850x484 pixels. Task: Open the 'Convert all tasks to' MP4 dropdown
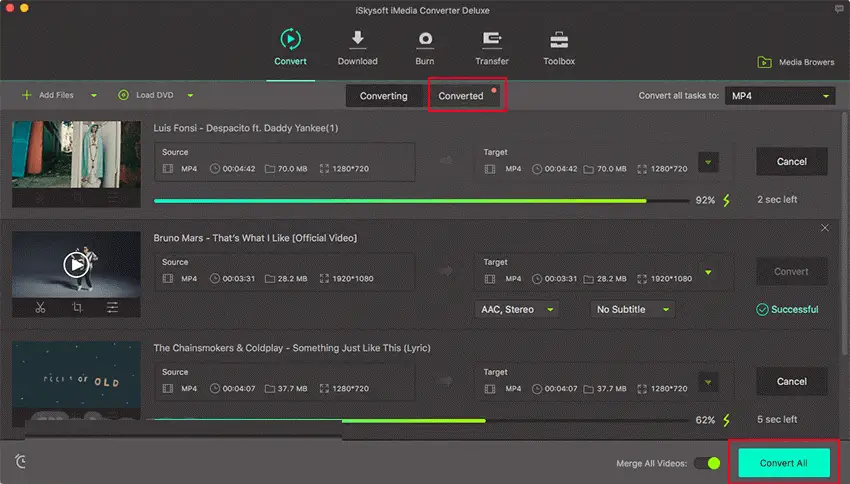tap(780, 96)
